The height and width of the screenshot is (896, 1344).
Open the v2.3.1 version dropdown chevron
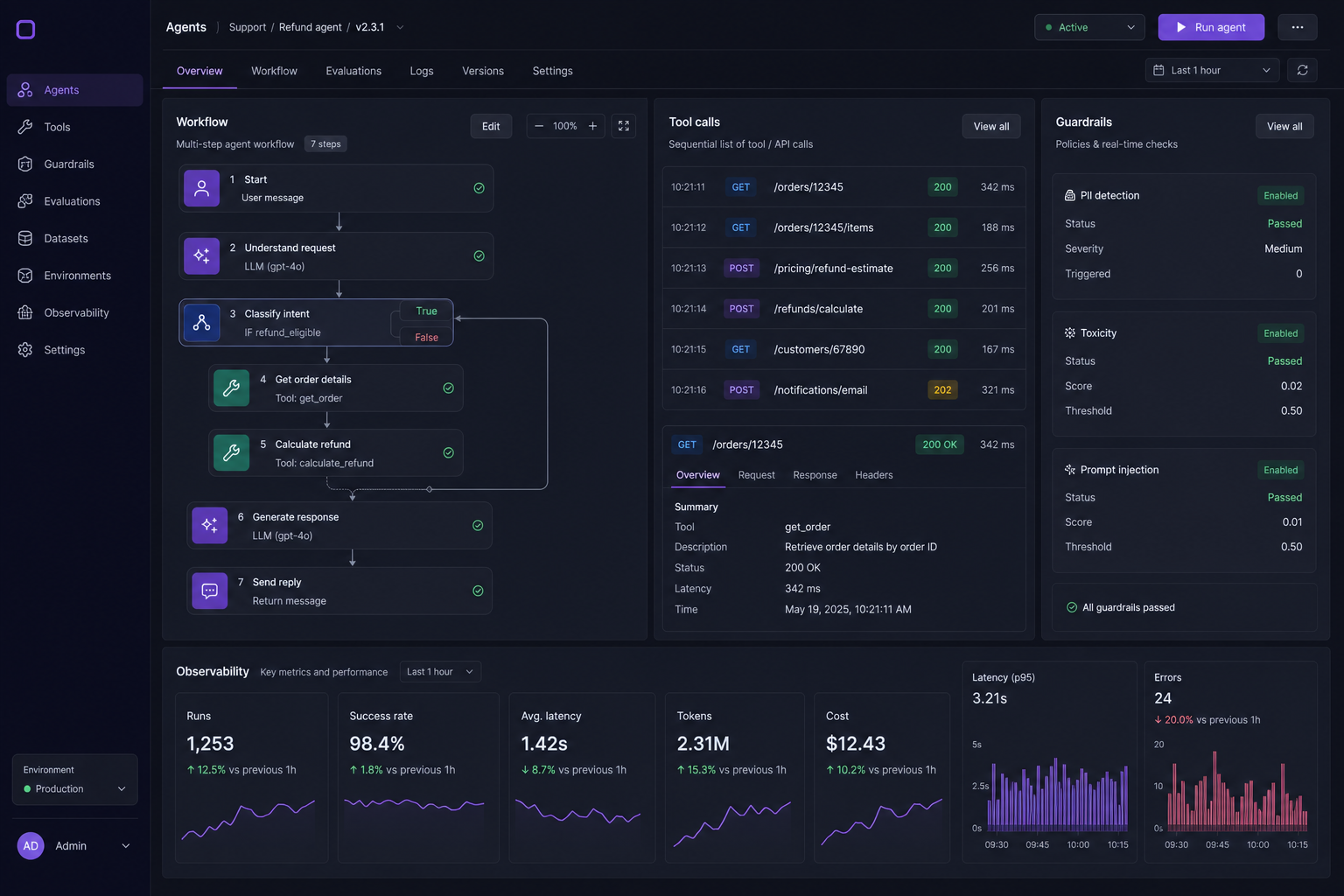tap(400, 27)
